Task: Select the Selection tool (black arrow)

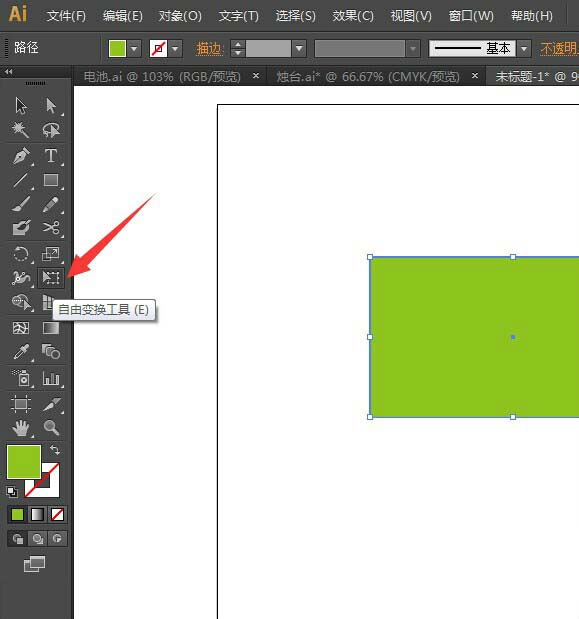Action: [21, 106]
